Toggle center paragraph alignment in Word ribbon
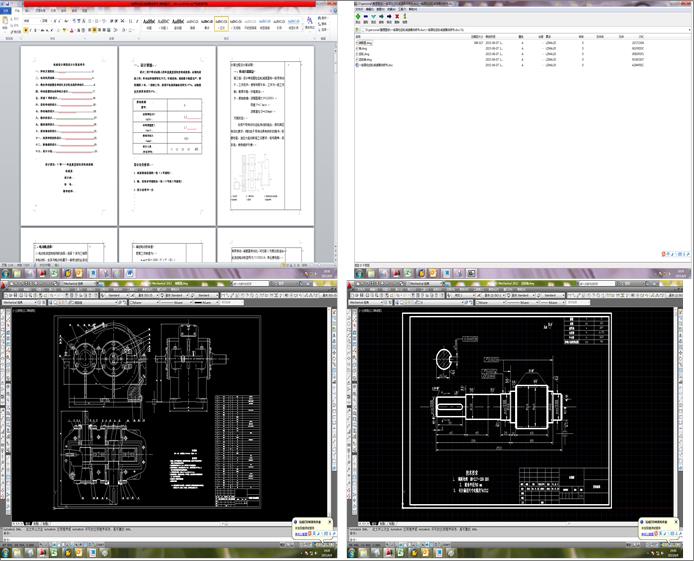Screen dimensions: 694x561 pos(95,30)
